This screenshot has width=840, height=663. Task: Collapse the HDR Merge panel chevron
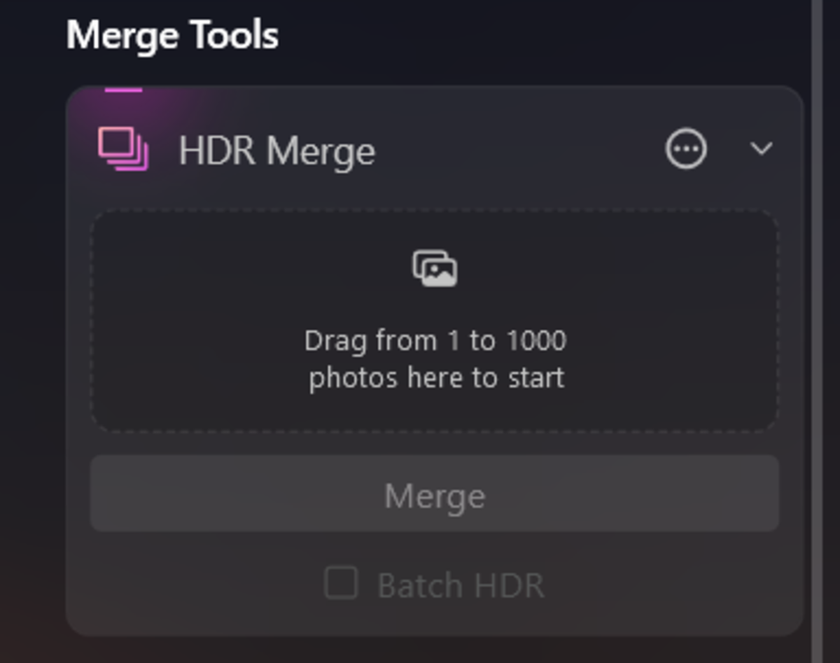tap(761, 149)
